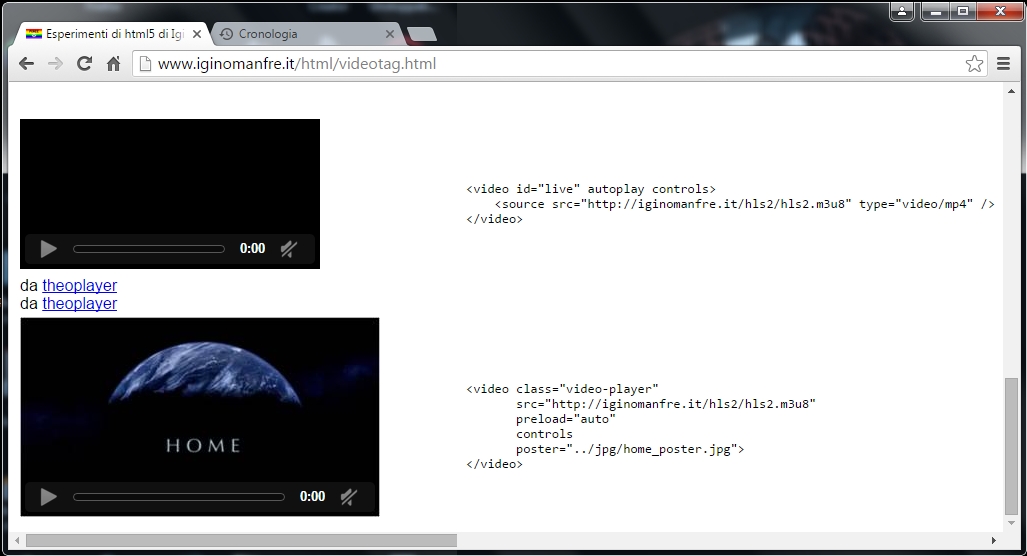Click the page icon in the address bar
Viewport: 1027px width, 556px height.
[x=145, y=64]
